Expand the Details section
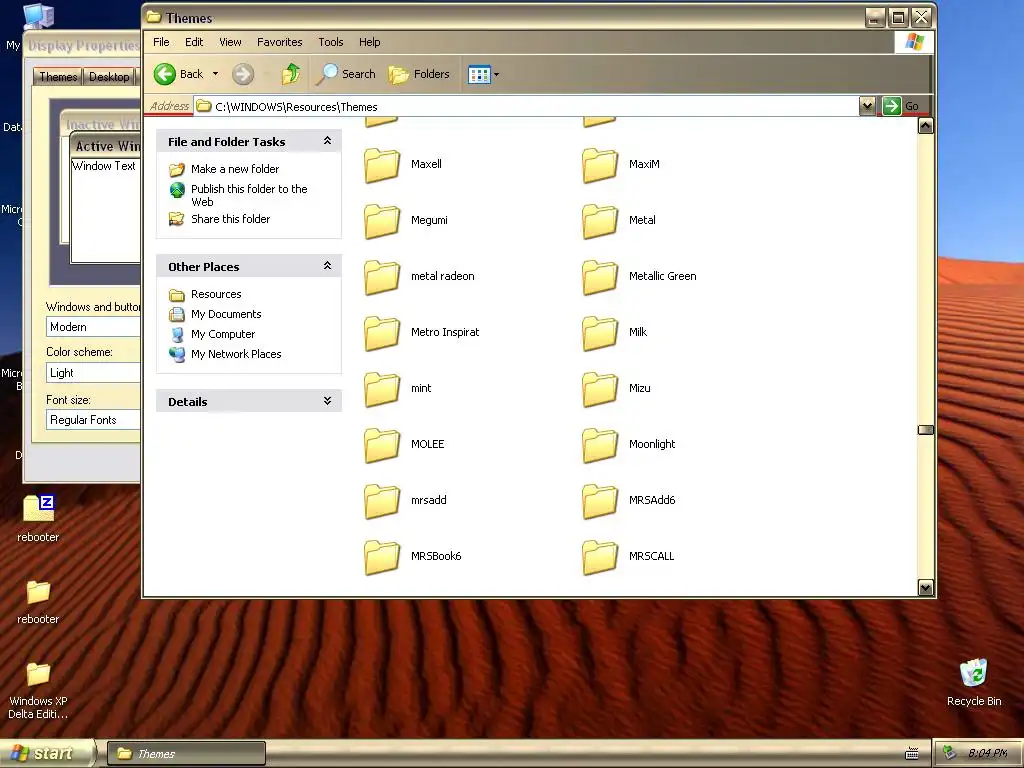The width and height of the screenshot is (1024, 768). coord(327,401)
